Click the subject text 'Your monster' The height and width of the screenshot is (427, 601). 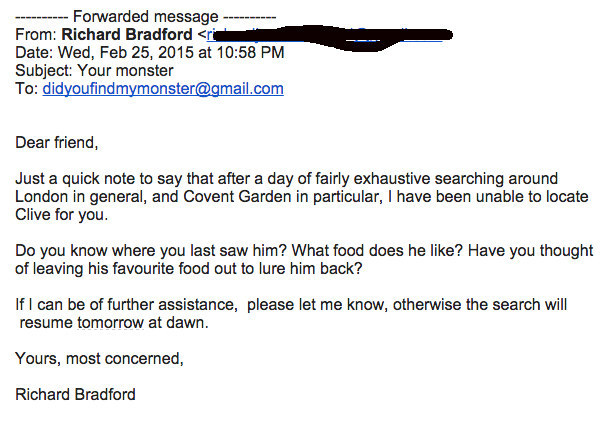[x=125, y=71]
